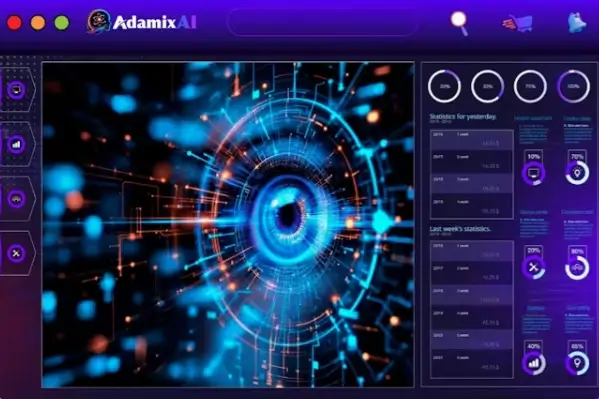Click the 20% crossed tools donut icon
Viewport: 599px width, 399px height.
coord(534,268)
